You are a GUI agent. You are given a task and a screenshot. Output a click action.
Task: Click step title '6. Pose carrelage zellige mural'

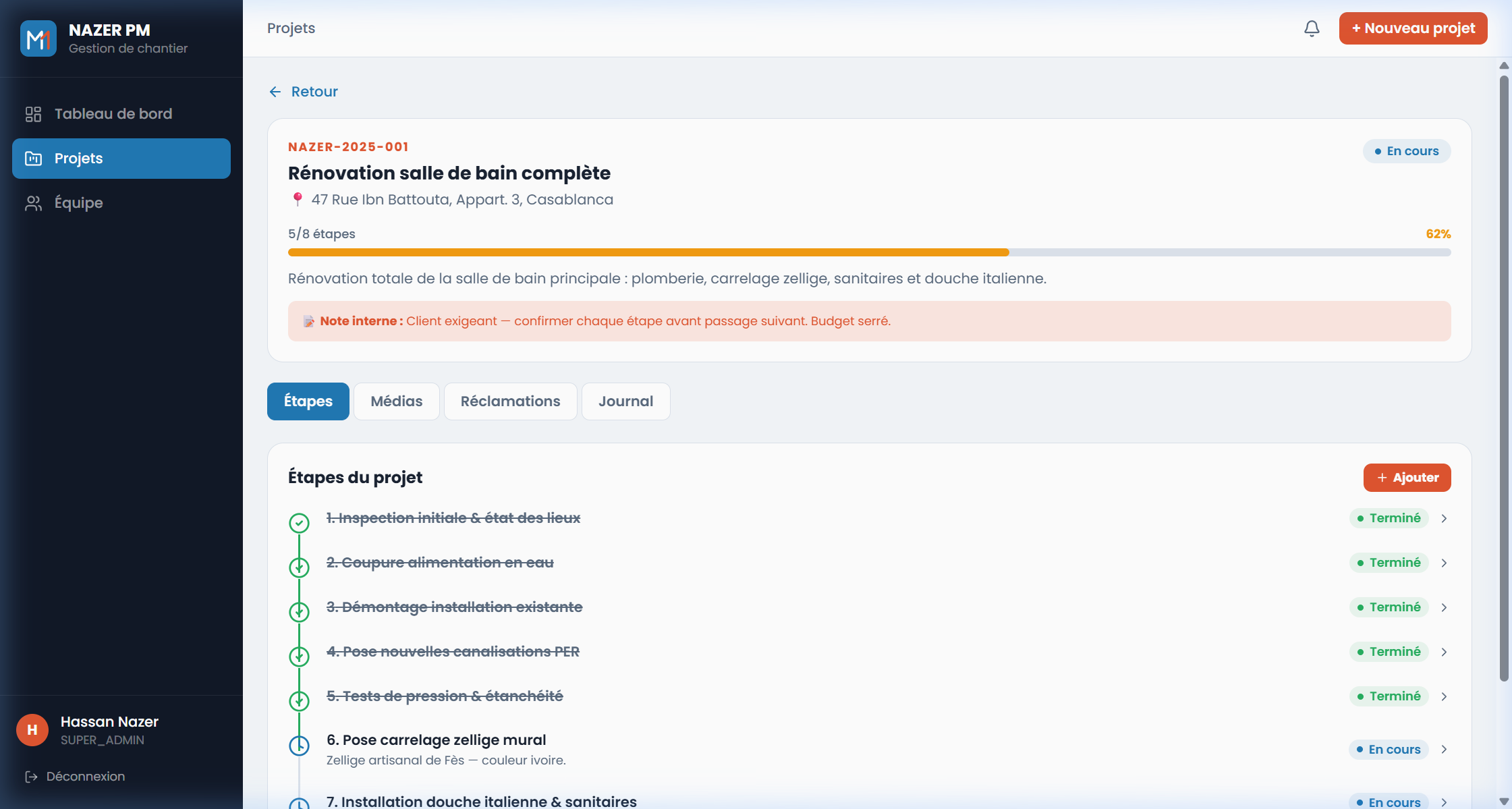tap(437, 740)
